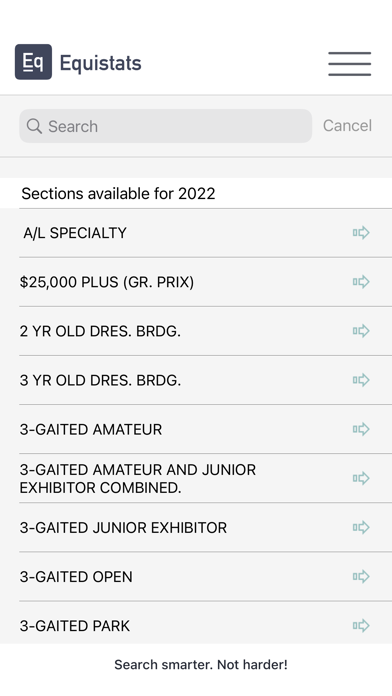
Task: Cancel the search
Action: [x=347, y=126]
